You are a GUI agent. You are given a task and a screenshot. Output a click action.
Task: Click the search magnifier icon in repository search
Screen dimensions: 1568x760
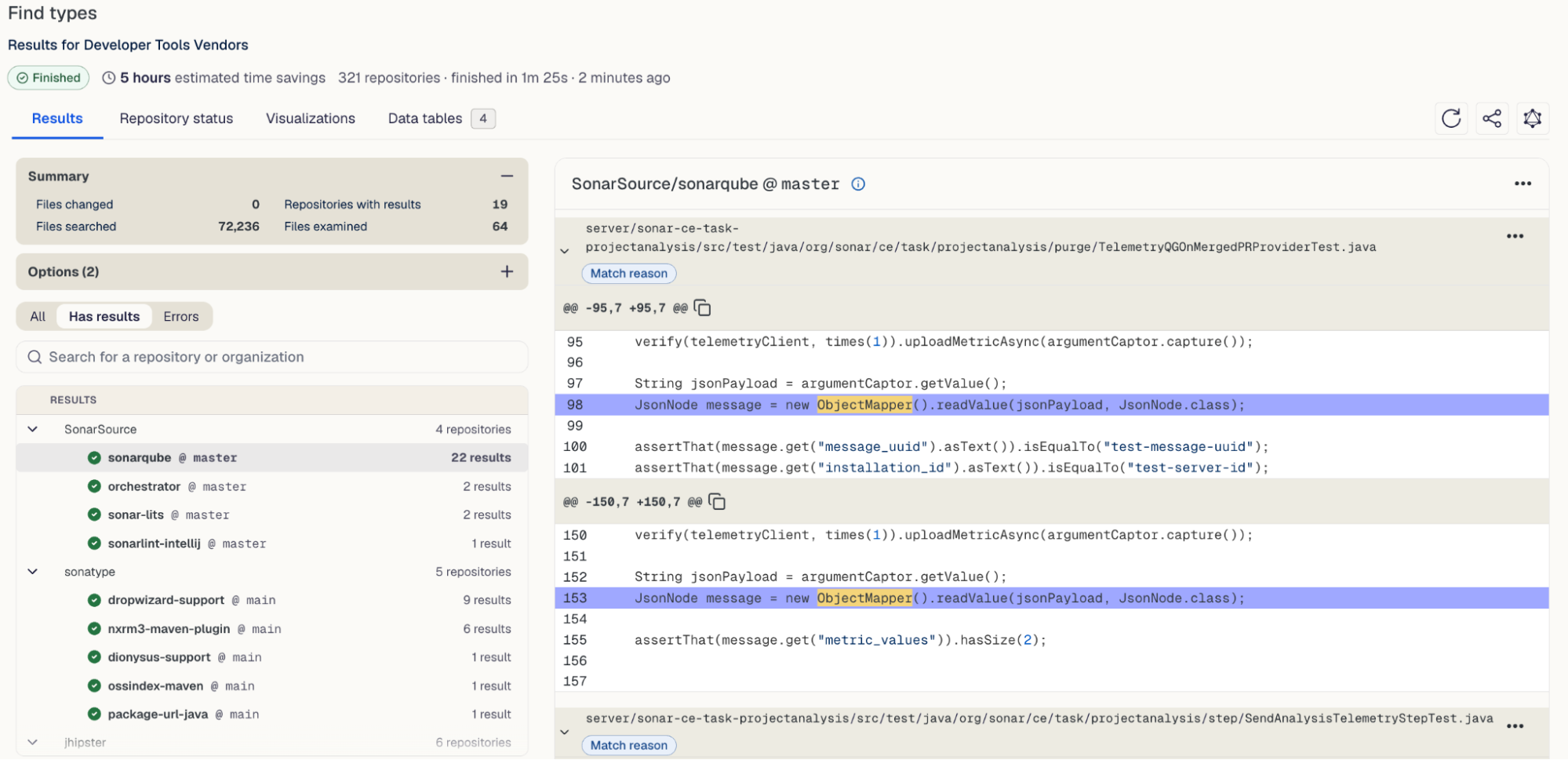35,357
